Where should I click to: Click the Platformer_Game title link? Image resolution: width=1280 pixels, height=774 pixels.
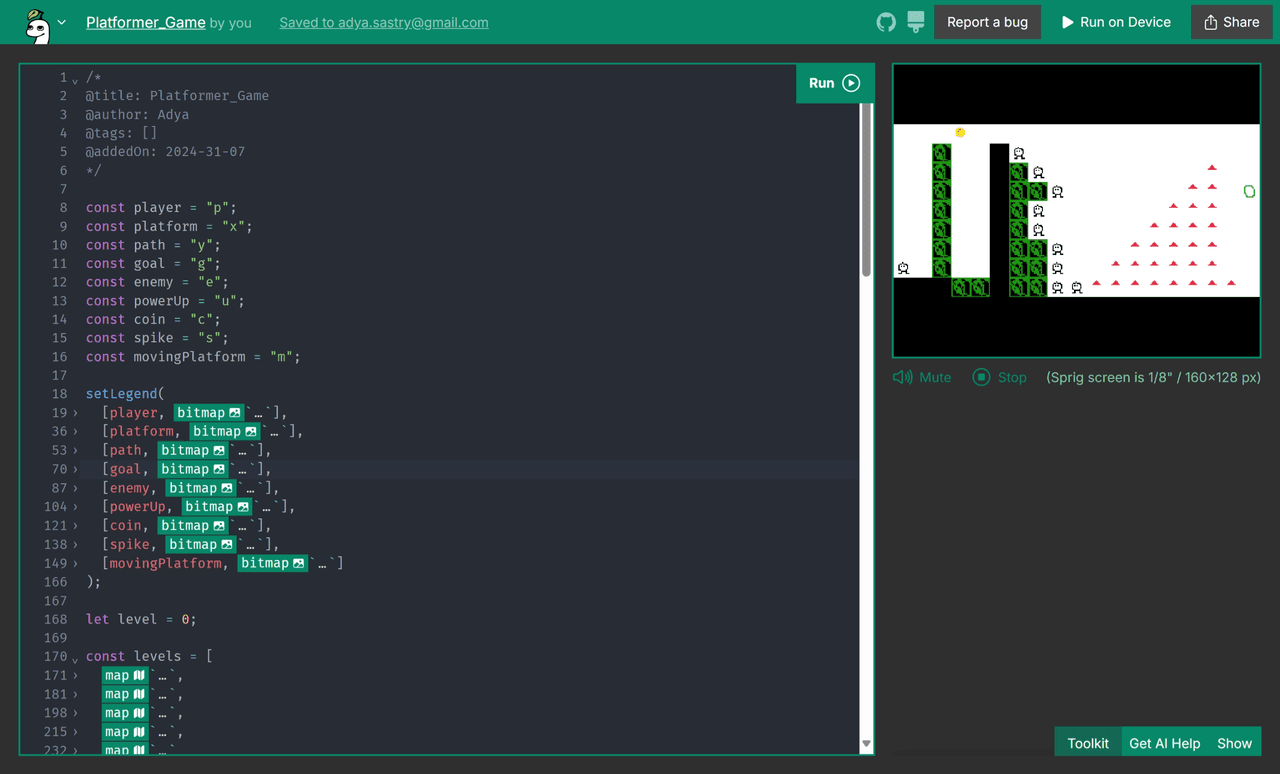coord(146,22)
